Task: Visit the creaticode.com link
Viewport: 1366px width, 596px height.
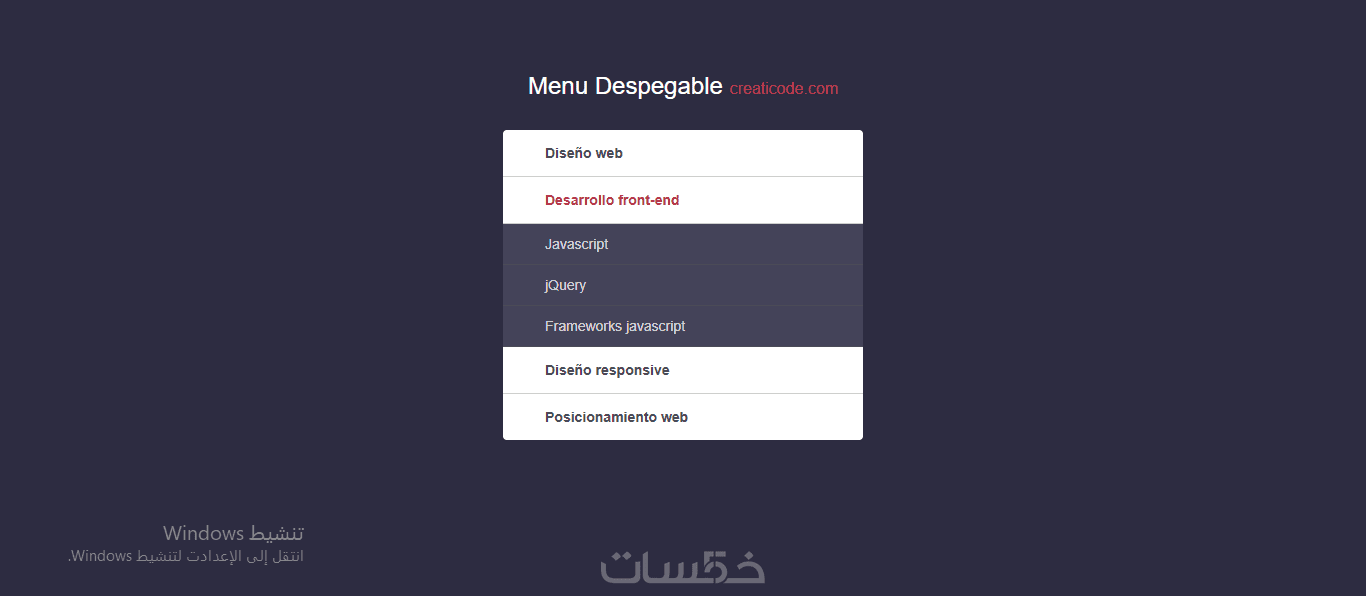Action: click(784, 88)
